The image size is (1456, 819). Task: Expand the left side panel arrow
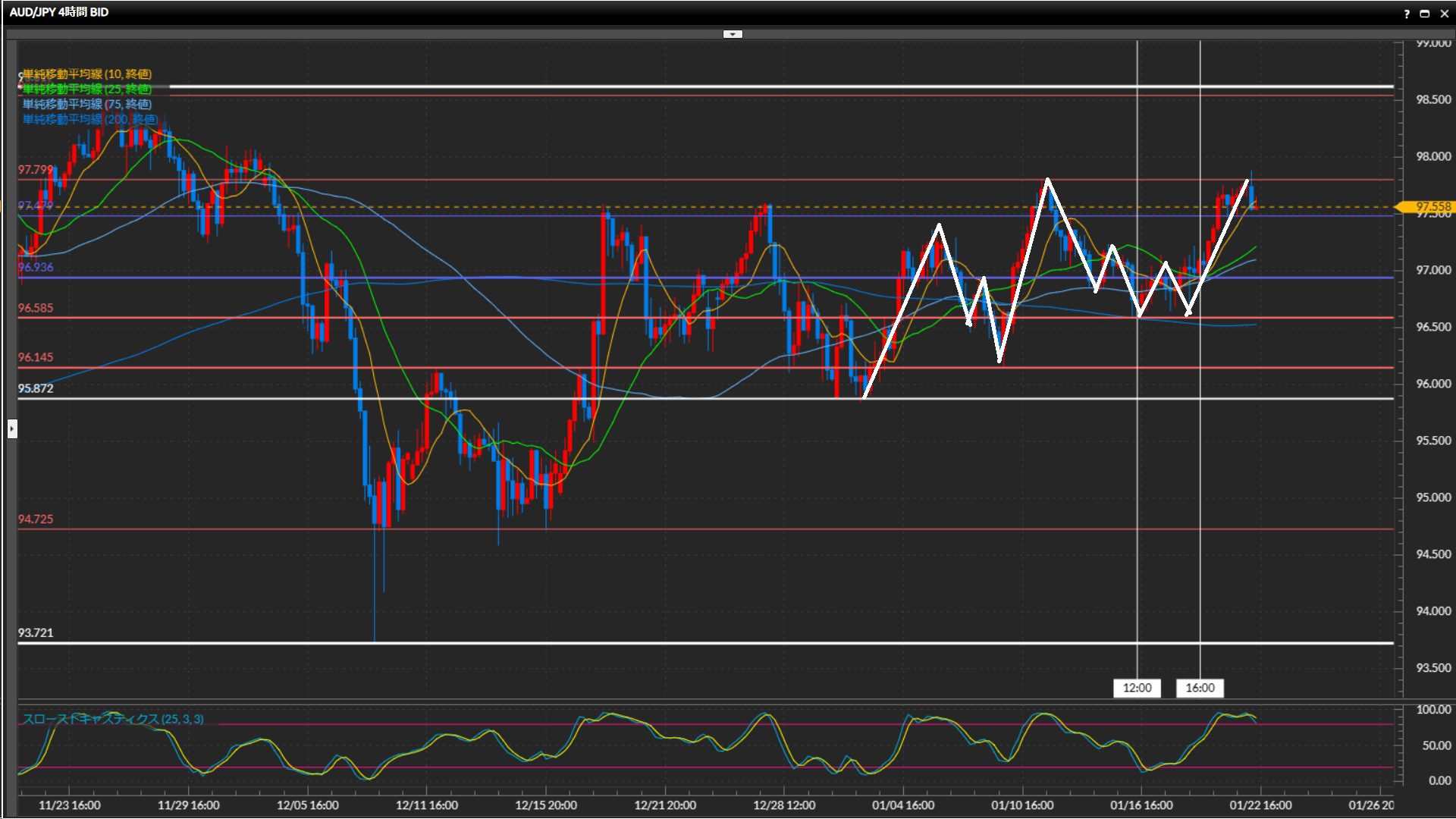click(x=12, y=429)
